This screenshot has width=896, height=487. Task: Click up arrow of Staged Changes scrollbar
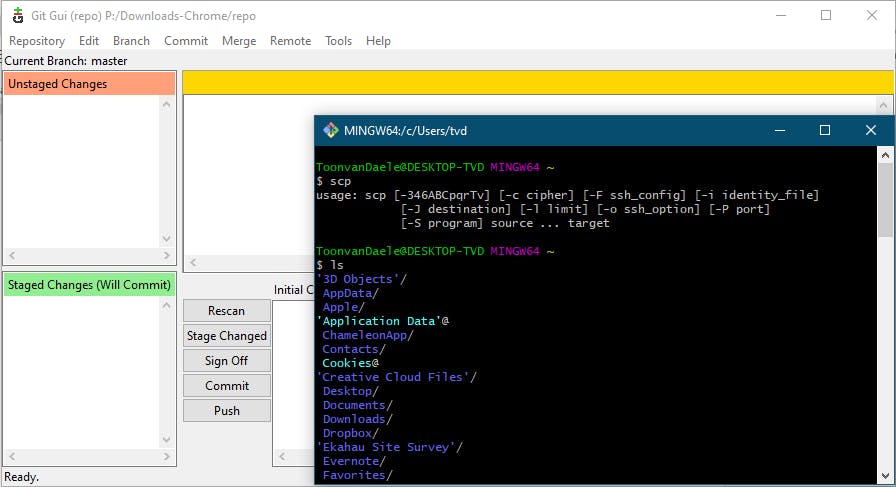pyautogui.click(x=166, y=305)
